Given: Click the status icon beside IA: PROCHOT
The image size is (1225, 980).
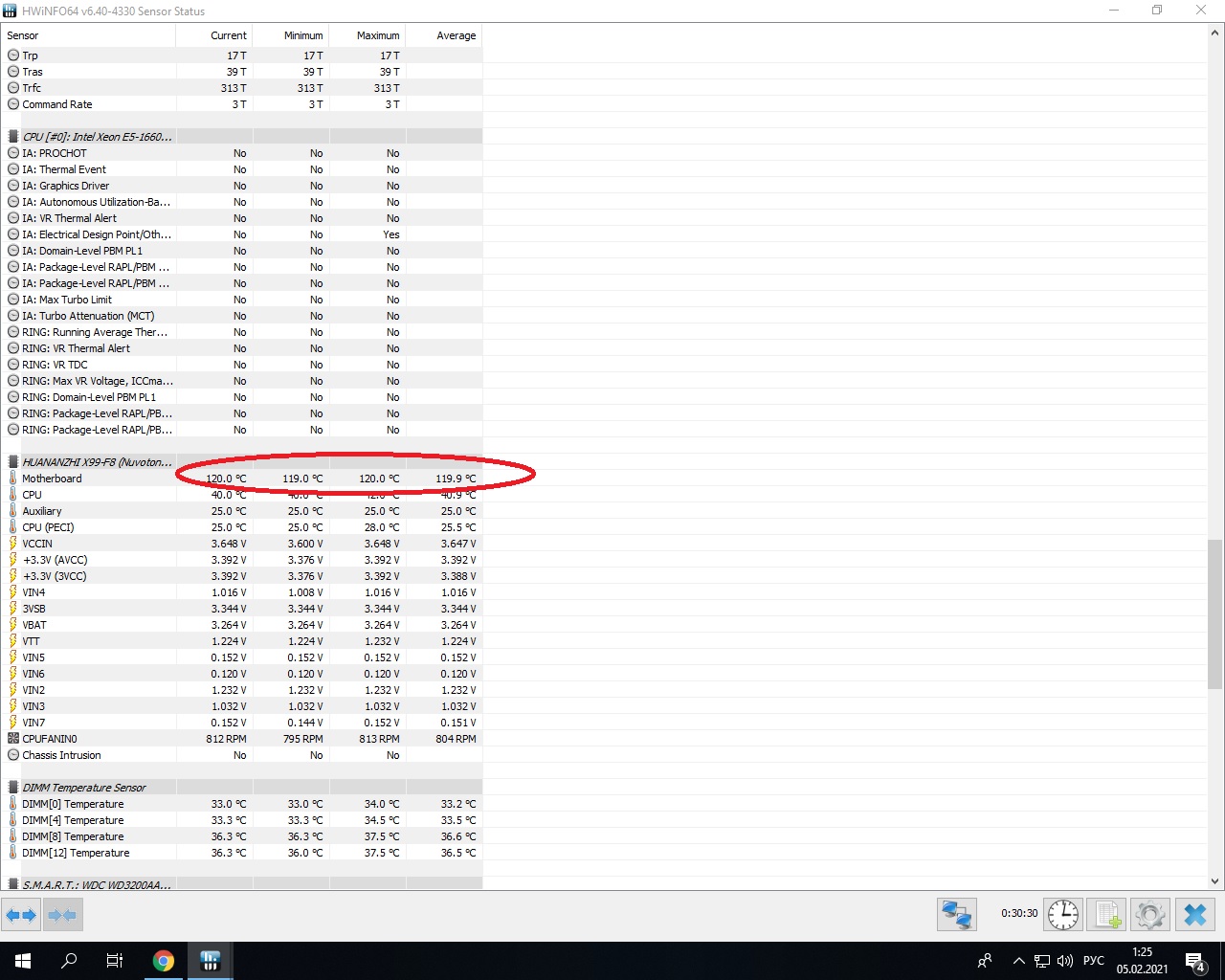Looking at the screenshot, I should 12,153.
